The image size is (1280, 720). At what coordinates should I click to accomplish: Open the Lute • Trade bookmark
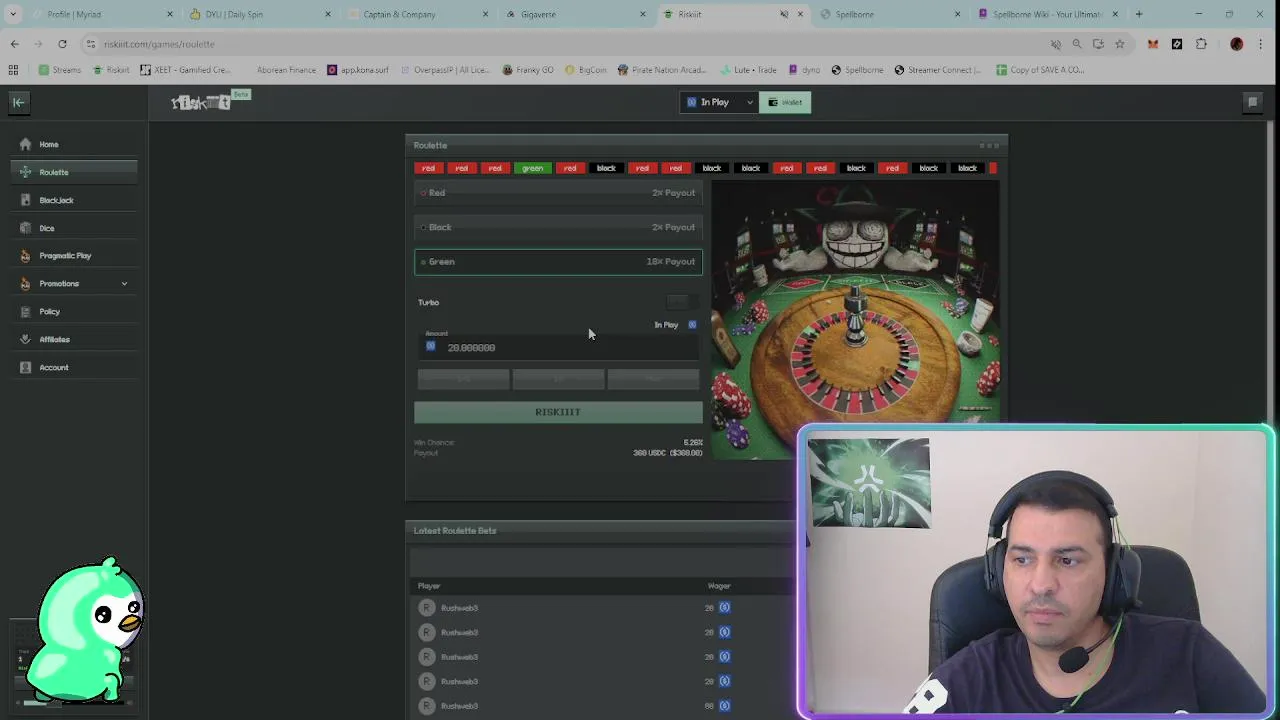coord(747,70)
